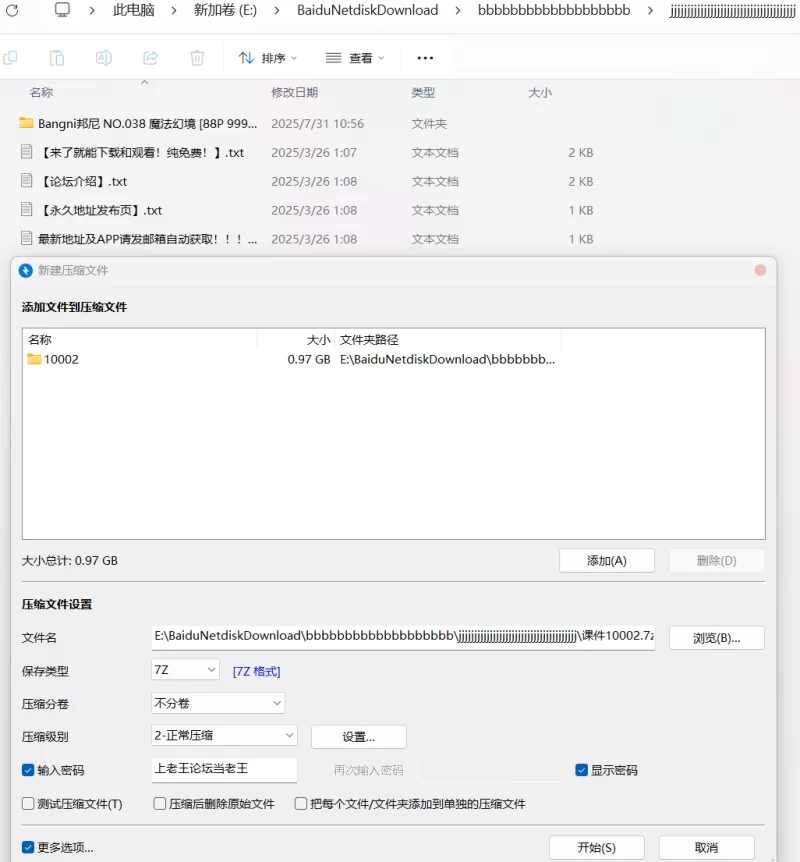Open the [7Z 格式] link

click(257, 671)
